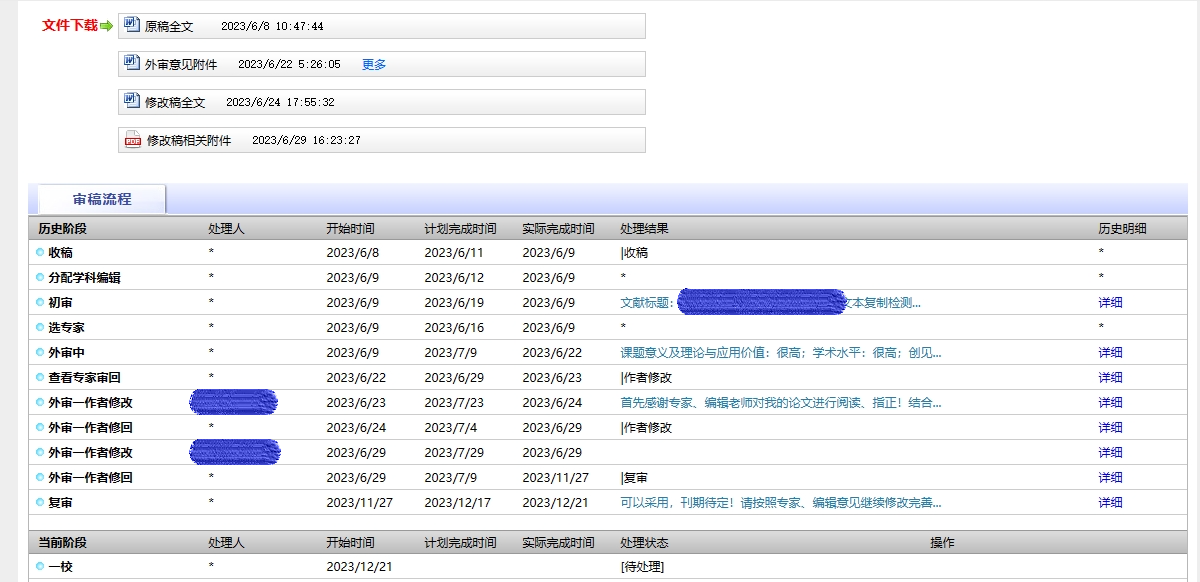The width and height of the screenshot is (1200, 582).
Task: Open 详细 for the 初审 row
Action: coord(1110,303)
